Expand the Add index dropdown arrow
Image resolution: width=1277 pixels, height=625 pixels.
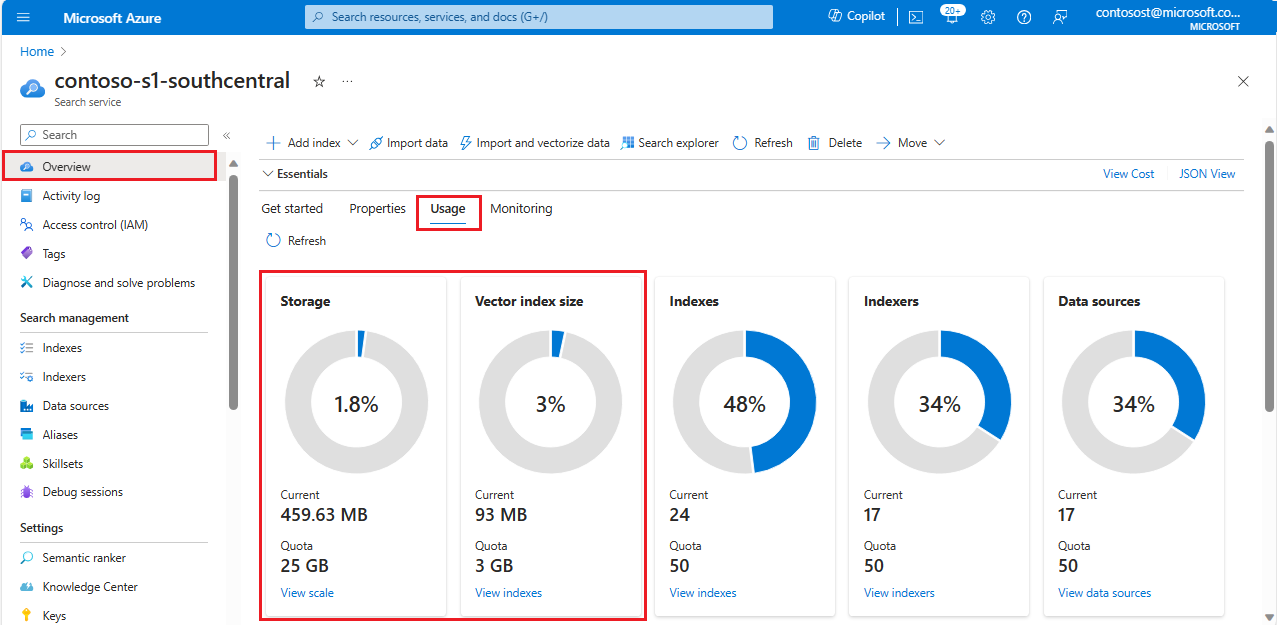tap(352, 143)
